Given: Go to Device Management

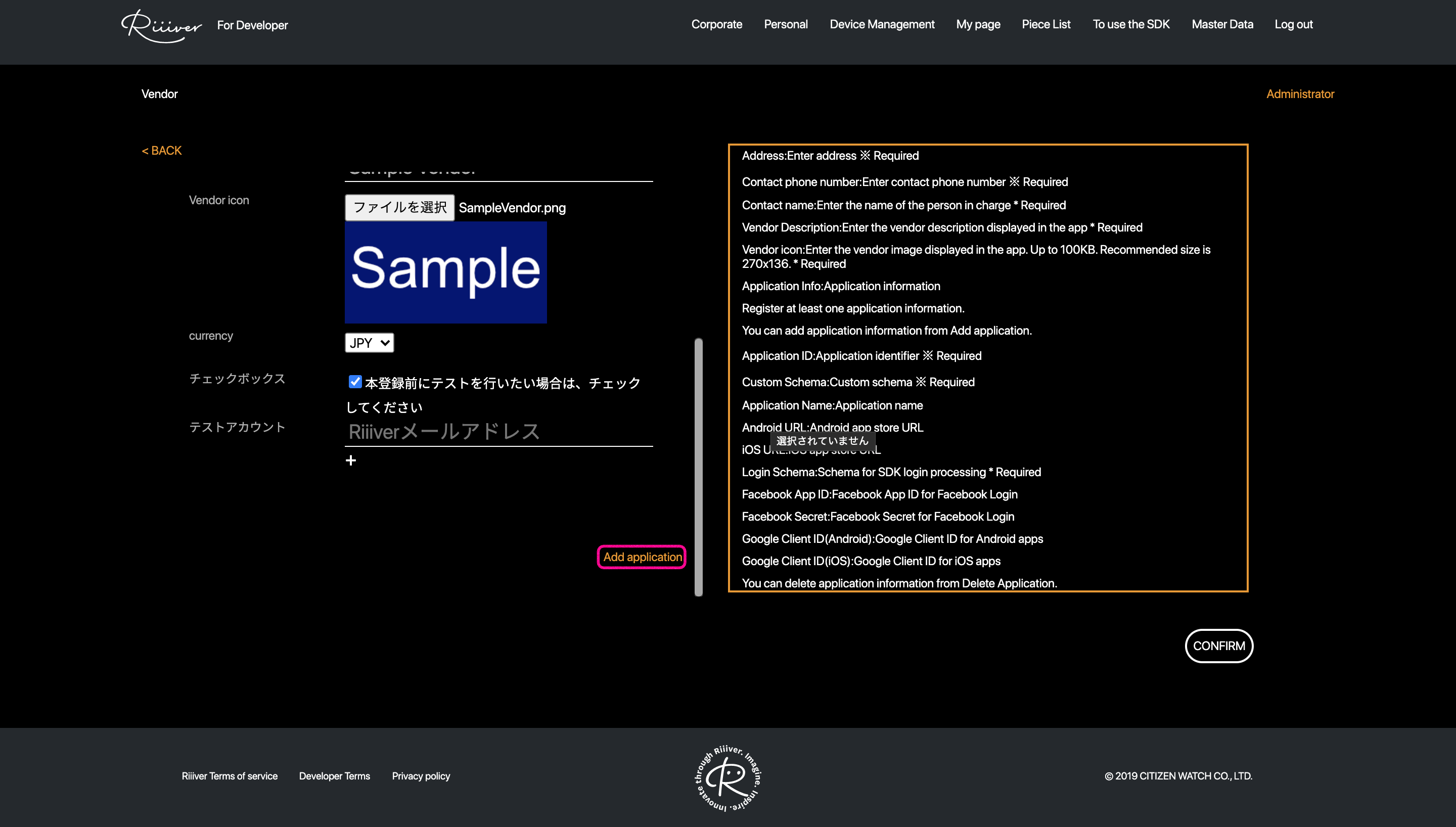Looking at the screenshot, I should coord(882,24).
